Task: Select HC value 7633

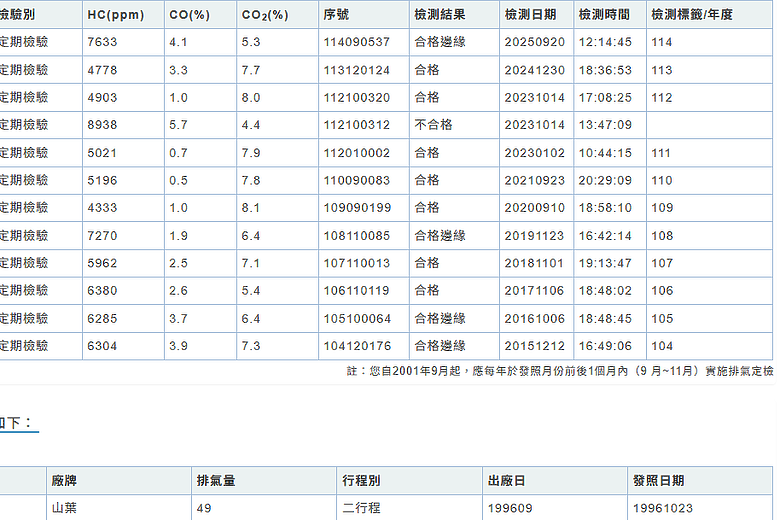Action: click(x=102, y=42)
